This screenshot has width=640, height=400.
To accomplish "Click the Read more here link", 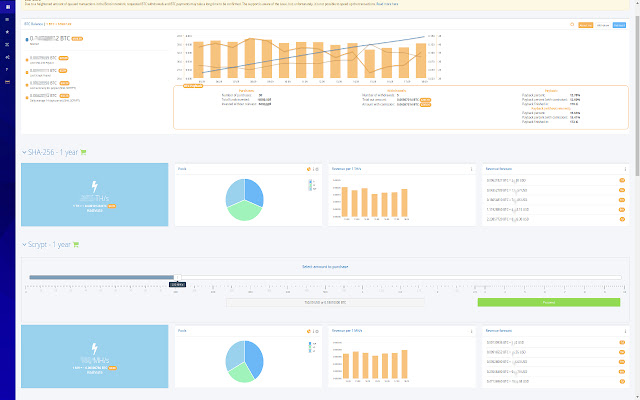I will coord(387,4).
